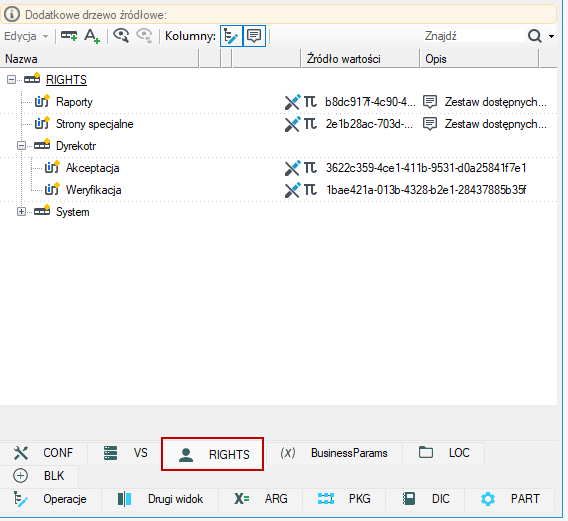Switch to the BusinessParams tab
568x521 pixels.
tap(334, 453)
